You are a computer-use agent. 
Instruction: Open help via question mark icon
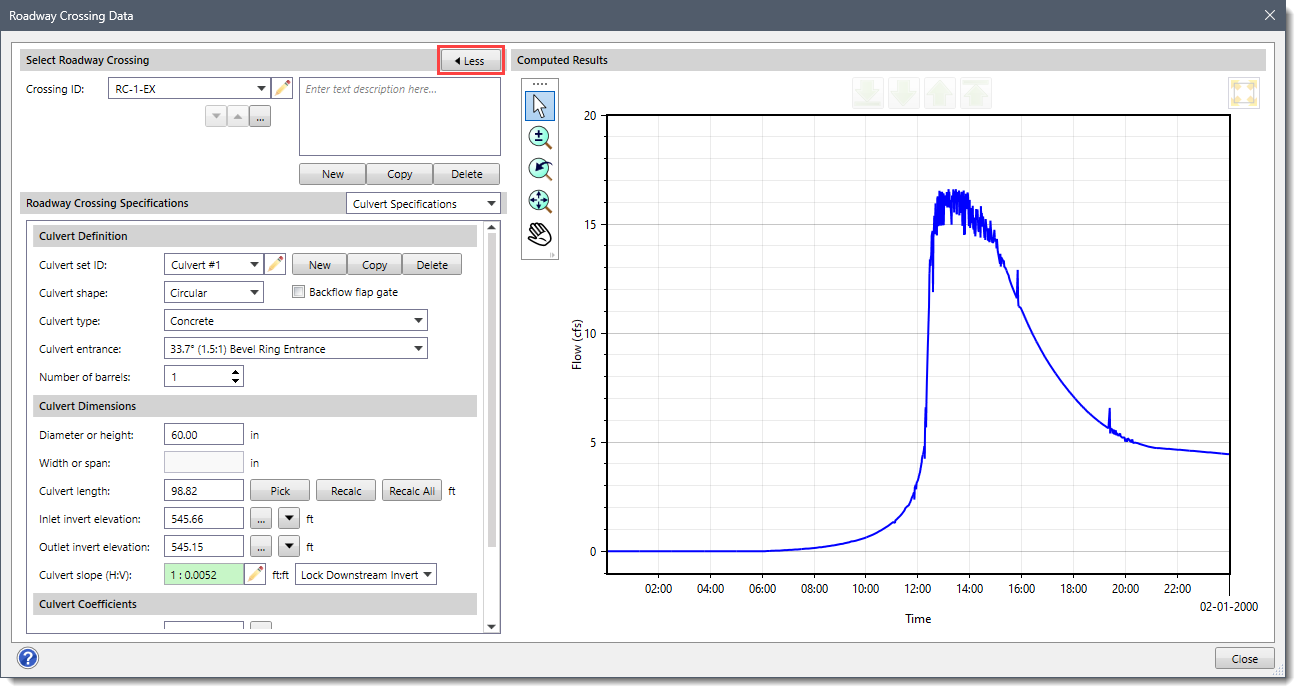click(28, 658)
